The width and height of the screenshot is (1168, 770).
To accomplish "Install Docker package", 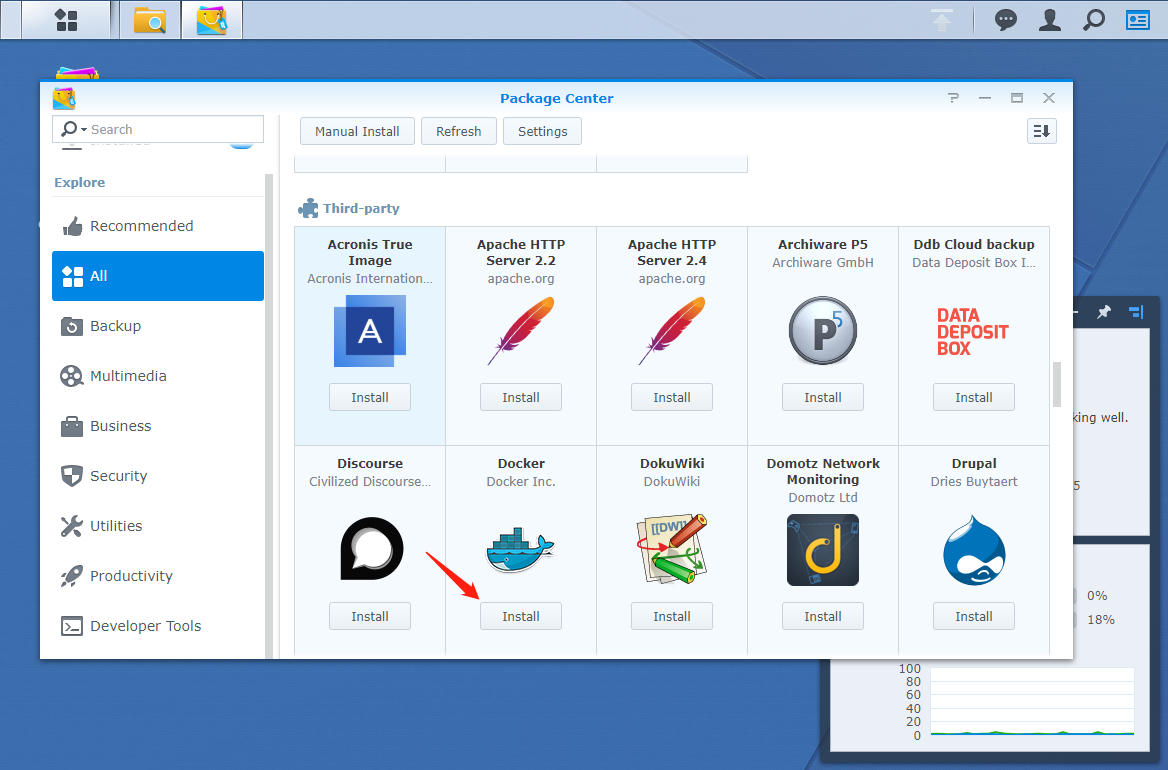I will (521, 616).
